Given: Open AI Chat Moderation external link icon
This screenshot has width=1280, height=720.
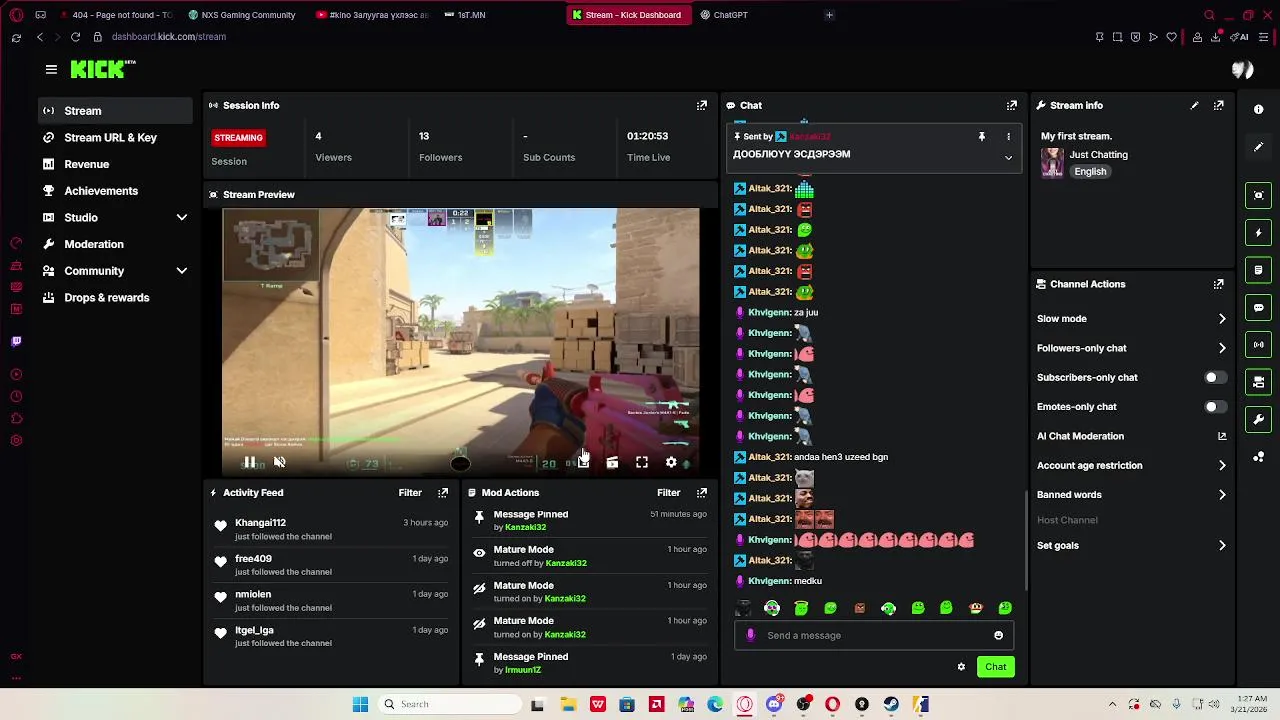Looking at the screenshot, I should [1221, 436].
